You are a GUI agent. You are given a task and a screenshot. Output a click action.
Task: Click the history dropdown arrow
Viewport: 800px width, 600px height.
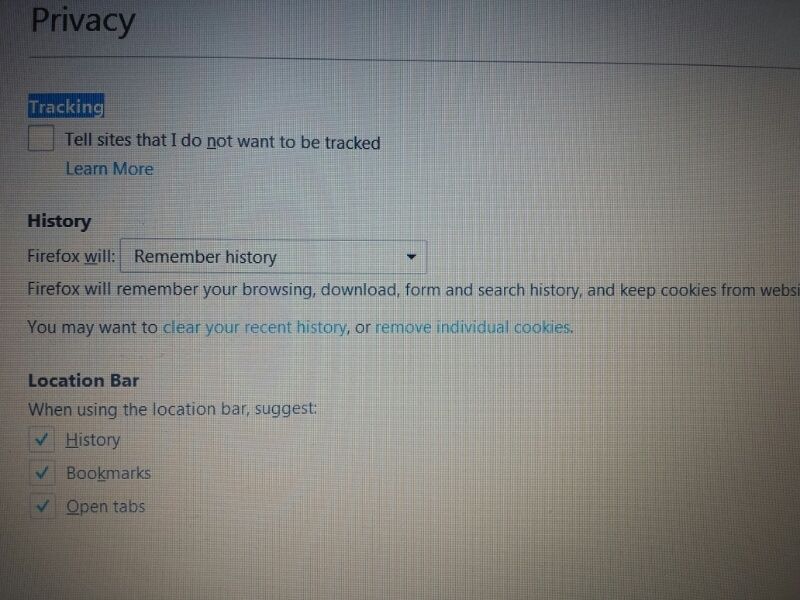coord(412,257)
